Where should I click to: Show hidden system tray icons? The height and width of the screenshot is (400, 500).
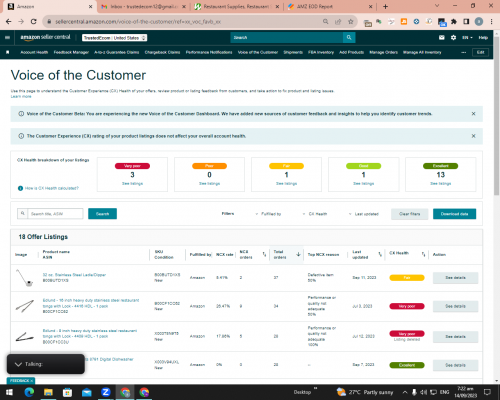click(x=405, y=392)
